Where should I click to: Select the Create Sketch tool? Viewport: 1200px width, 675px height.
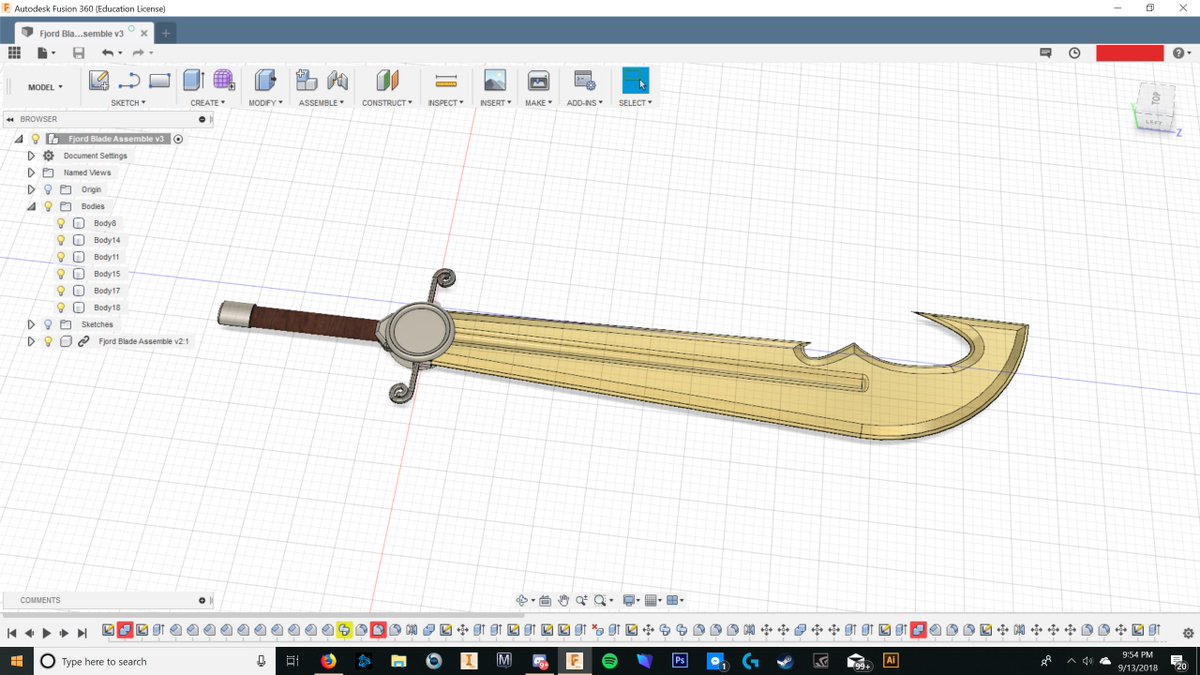pyautogui.click(x=99, y=80)
